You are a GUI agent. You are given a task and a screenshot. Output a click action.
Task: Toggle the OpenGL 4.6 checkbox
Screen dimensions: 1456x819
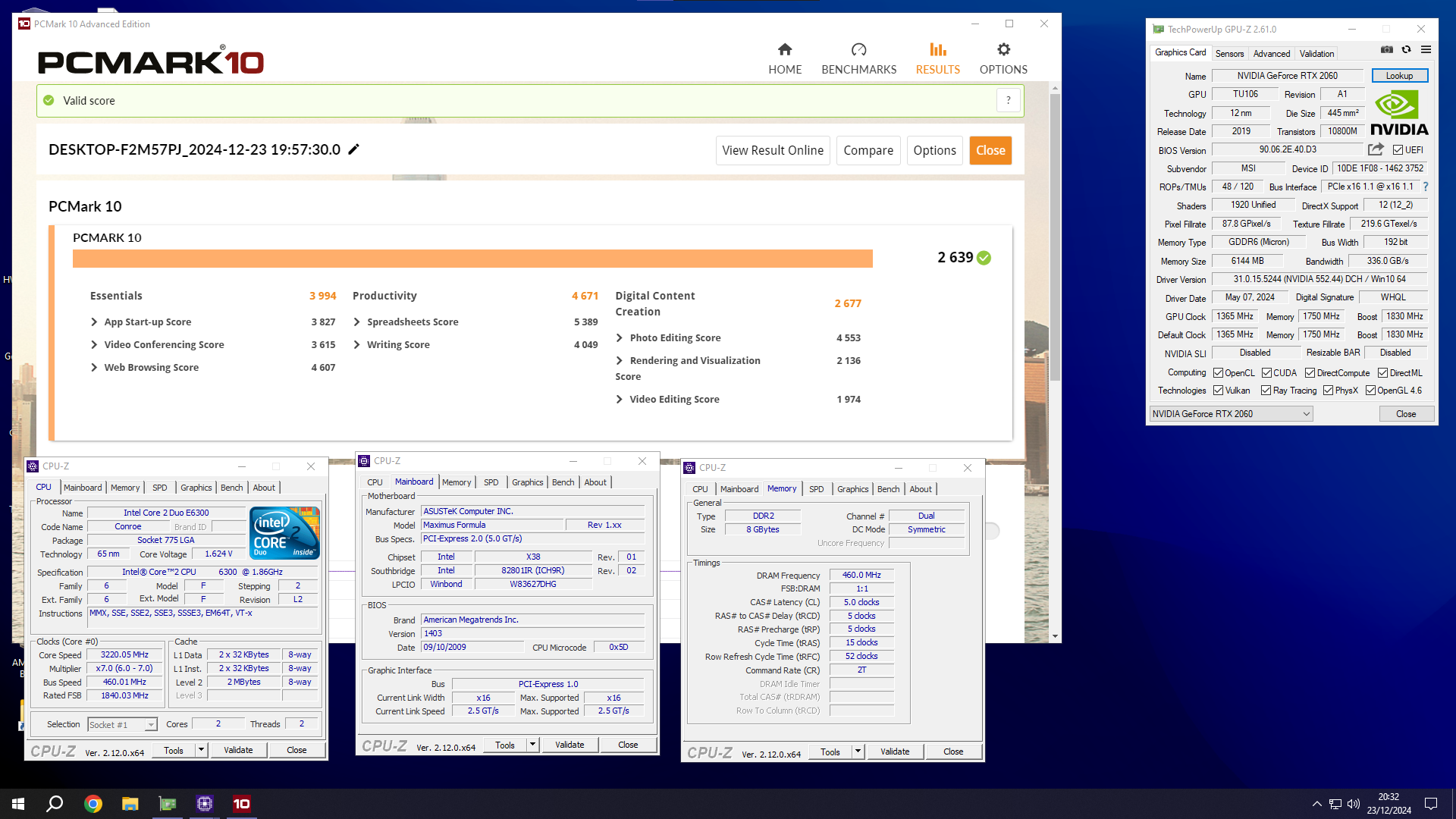pyautogui.click(x=1370, y=391)
